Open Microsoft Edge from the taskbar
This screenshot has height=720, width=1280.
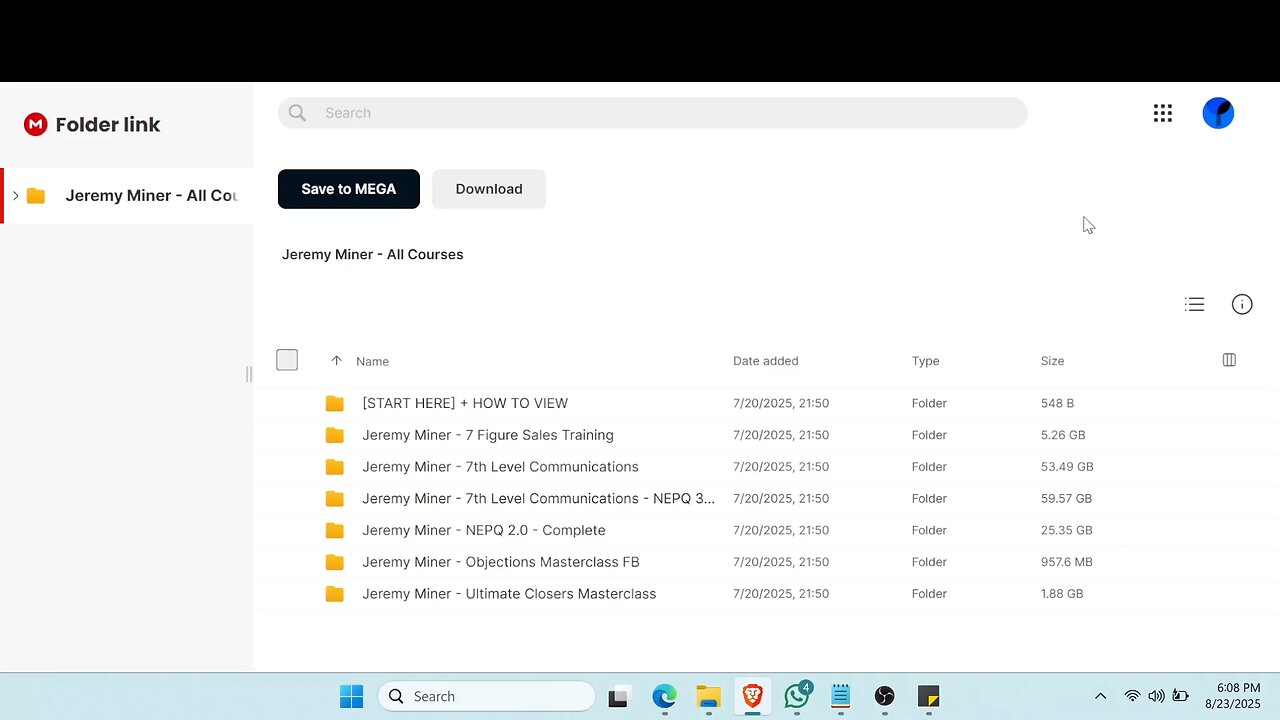(x=664, y=696)
